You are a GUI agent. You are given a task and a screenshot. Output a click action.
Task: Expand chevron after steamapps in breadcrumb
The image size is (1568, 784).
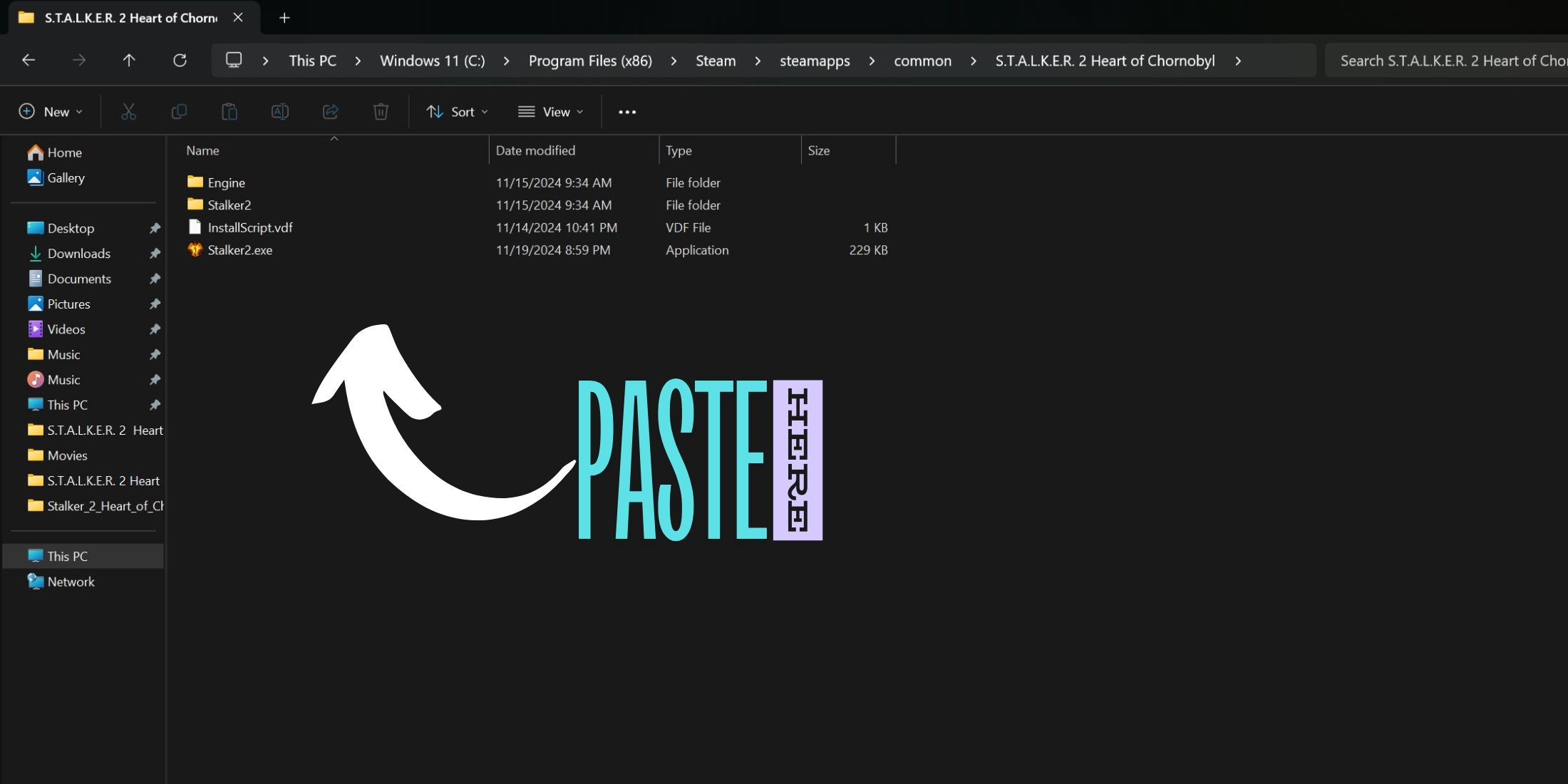point(872,61)
